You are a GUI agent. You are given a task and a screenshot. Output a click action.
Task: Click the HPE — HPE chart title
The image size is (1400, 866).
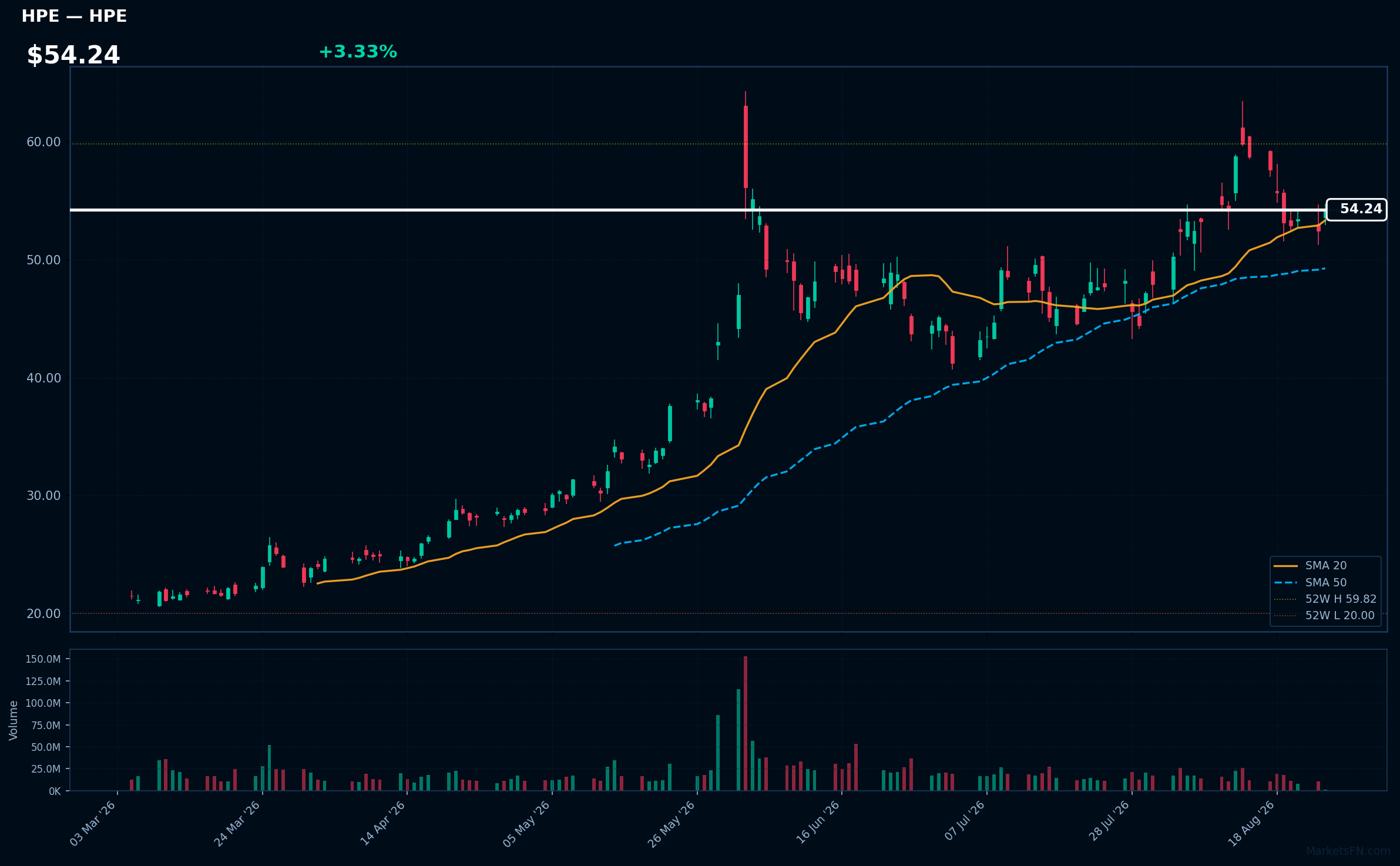click(x=74, y=16)
